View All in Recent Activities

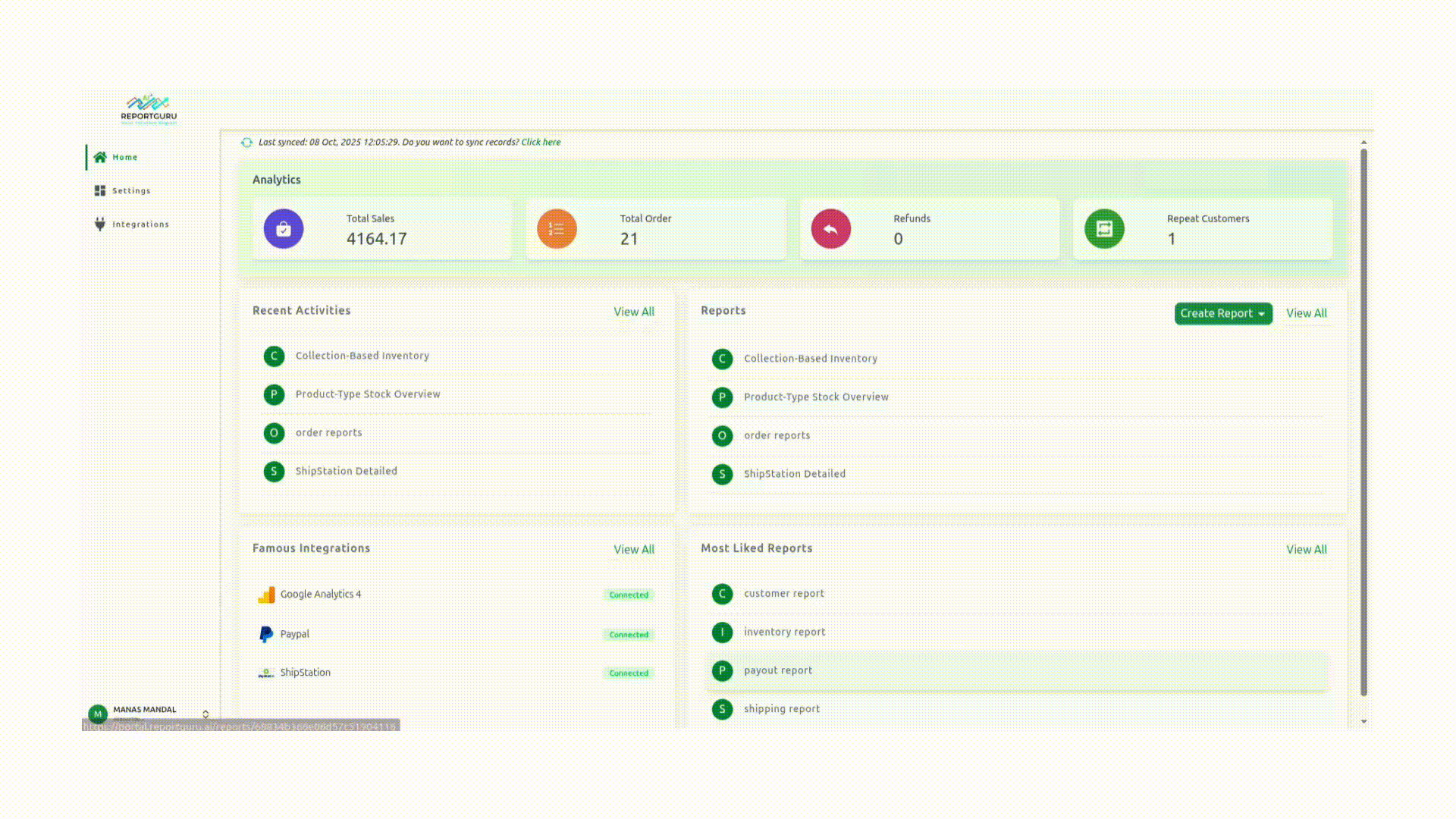click(x=633, y=312)
